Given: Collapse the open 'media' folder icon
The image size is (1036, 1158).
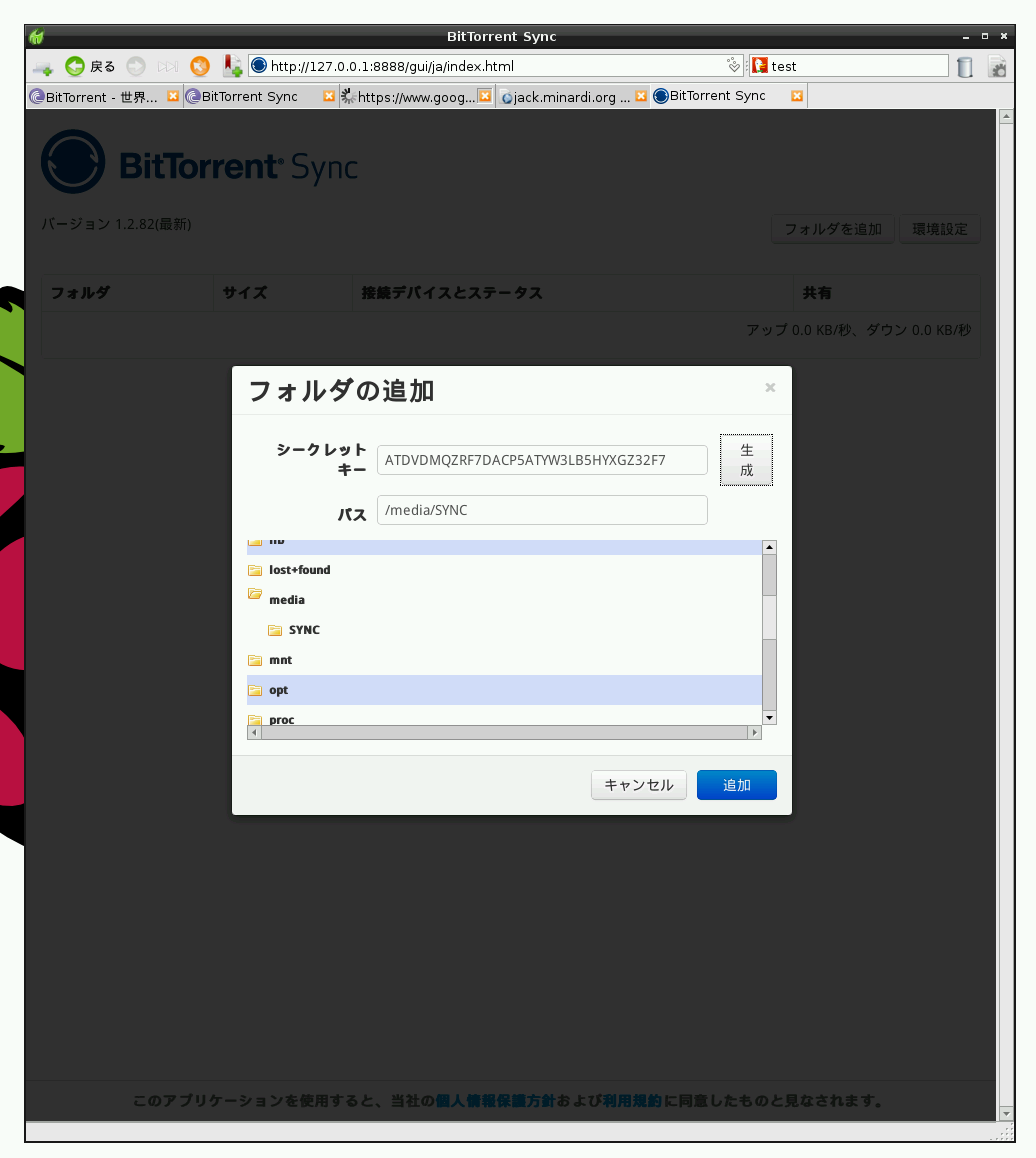Looking at the screenshot, I should (255, 594).
